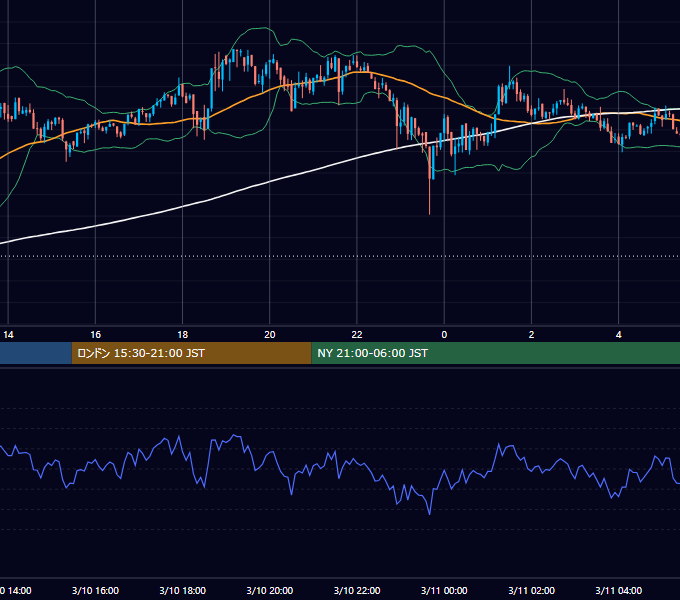
Task: Click the ロンドン 15:30-21:00 JST session bar
Action: click(191, 353)
